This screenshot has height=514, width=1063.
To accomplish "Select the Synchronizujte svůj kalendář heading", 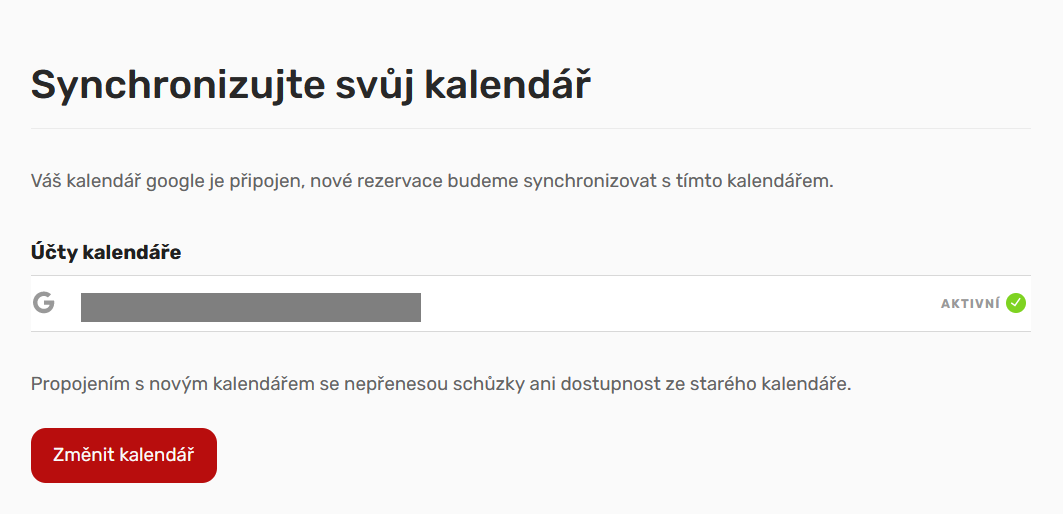I will click(x=311, y=86).
